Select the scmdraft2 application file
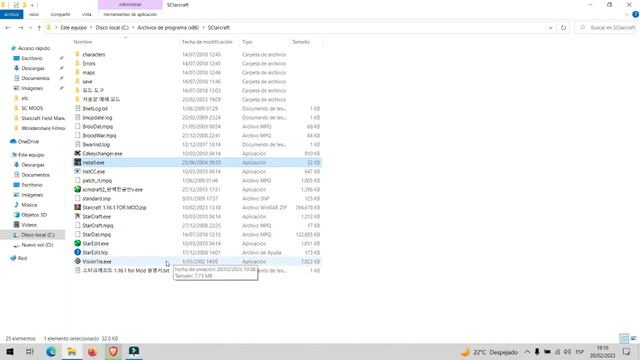This screenshot has height=360, width=640. [x=112, y=189]
